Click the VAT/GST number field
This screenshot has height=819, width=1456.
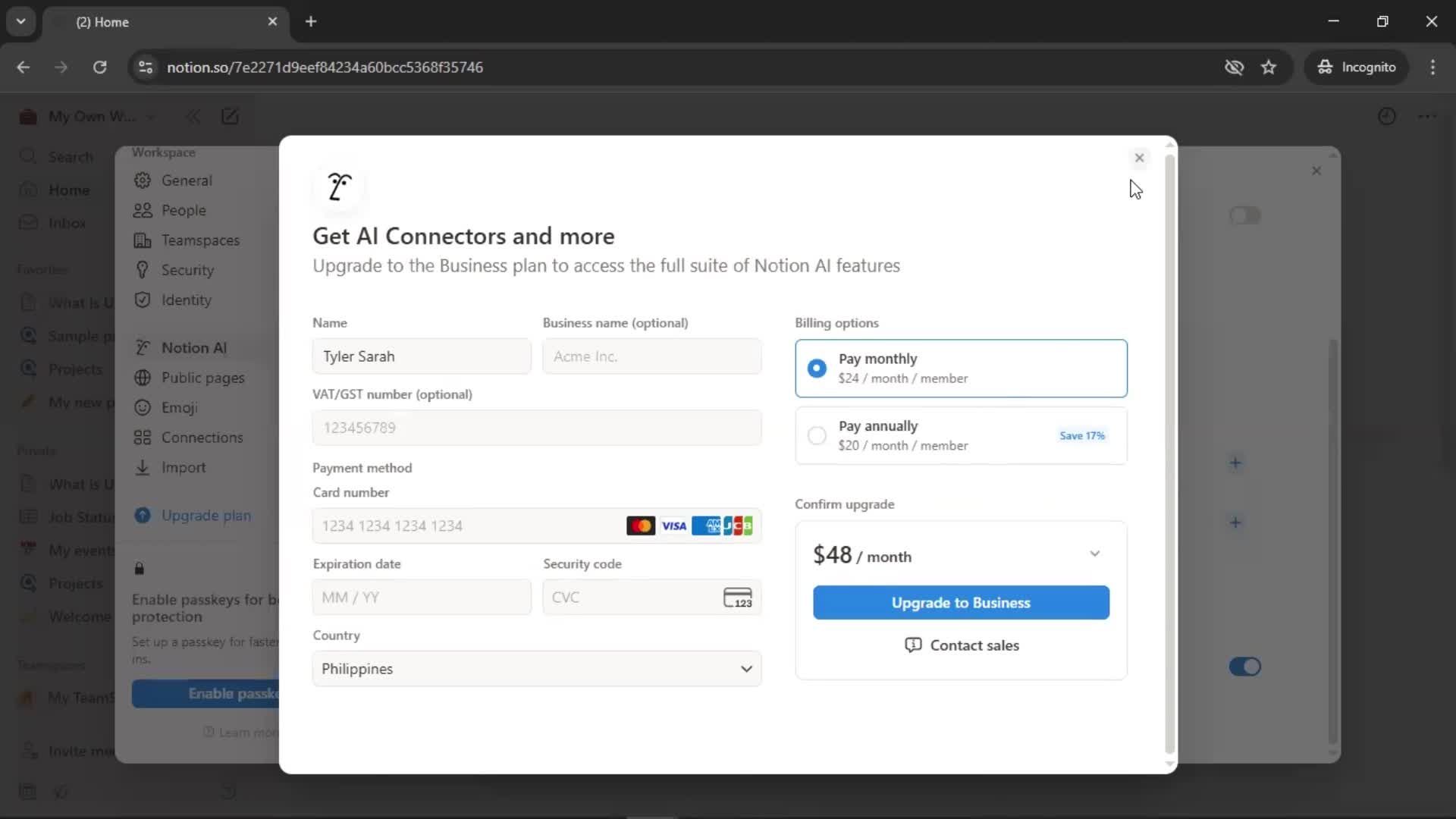tap(537, 428)
